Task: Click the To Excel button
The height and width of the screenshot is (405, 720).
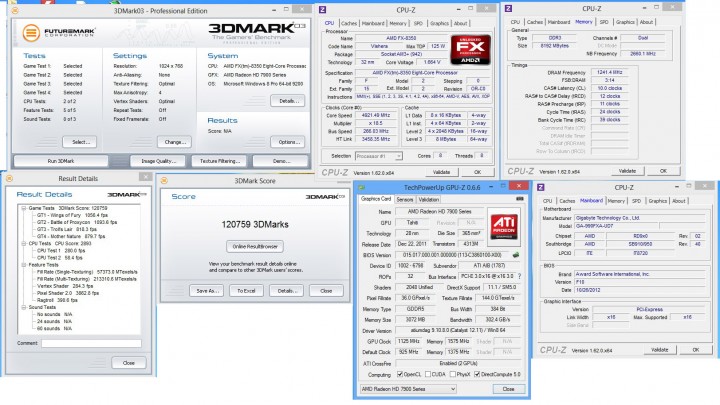Action: tap(247, 291)
